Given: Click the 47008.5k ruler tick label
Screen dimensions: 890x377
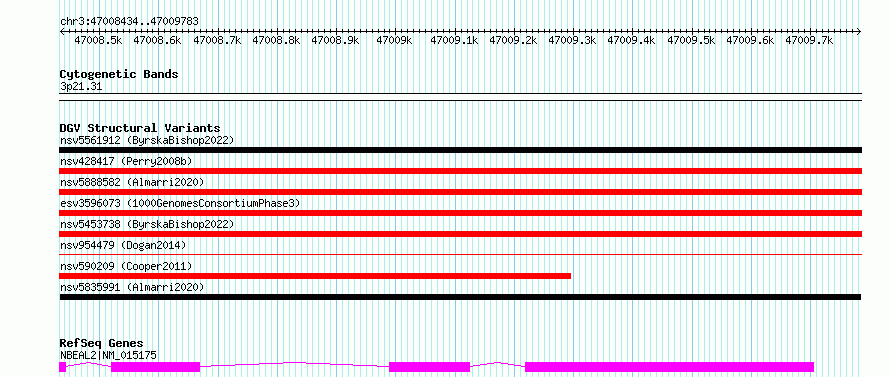Looking at the screenshot, I should 98,40.
